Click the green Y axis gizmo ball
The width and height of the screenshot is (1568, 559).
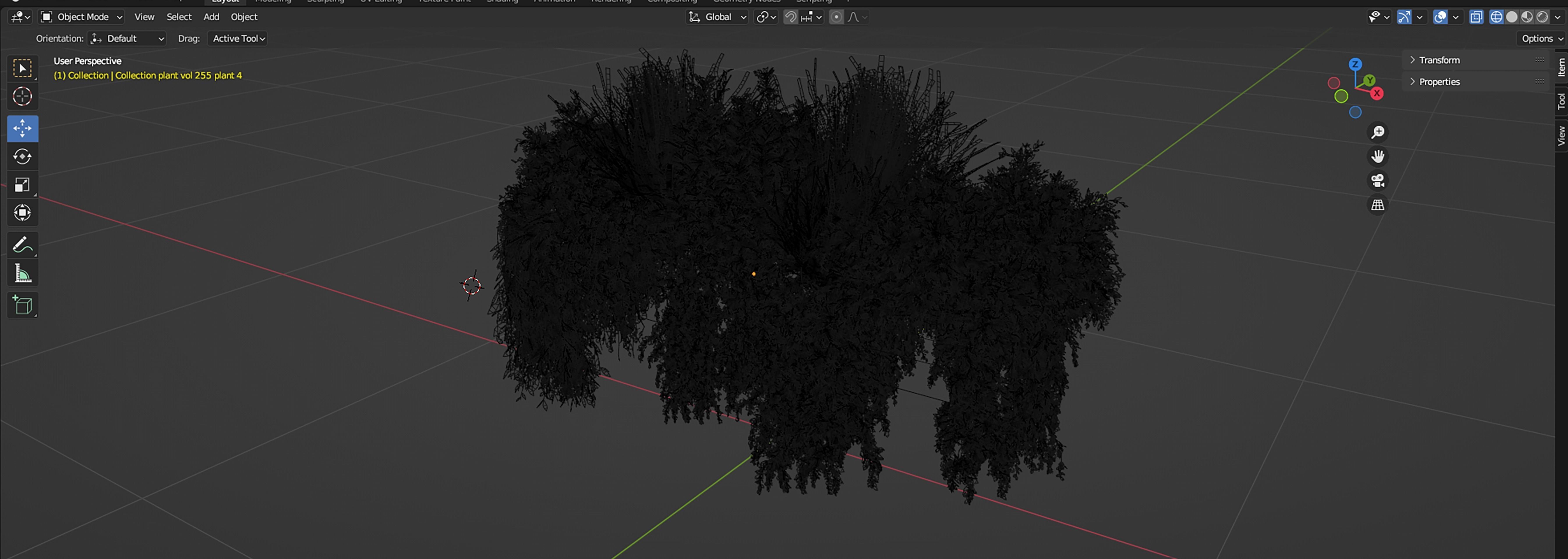(x=1370, y=80)
